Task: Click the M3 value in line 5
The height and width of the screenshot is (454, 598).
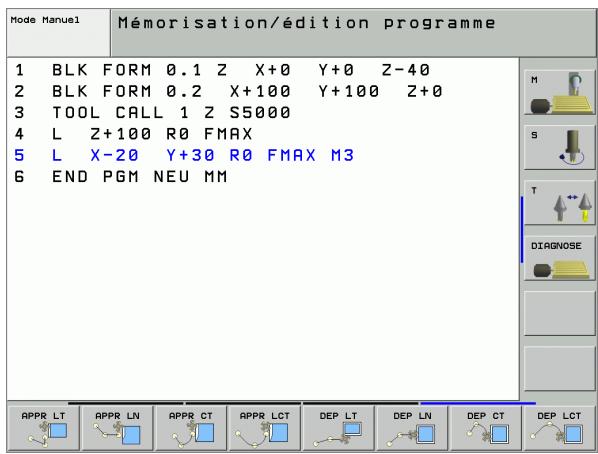Action: (343, 156)
